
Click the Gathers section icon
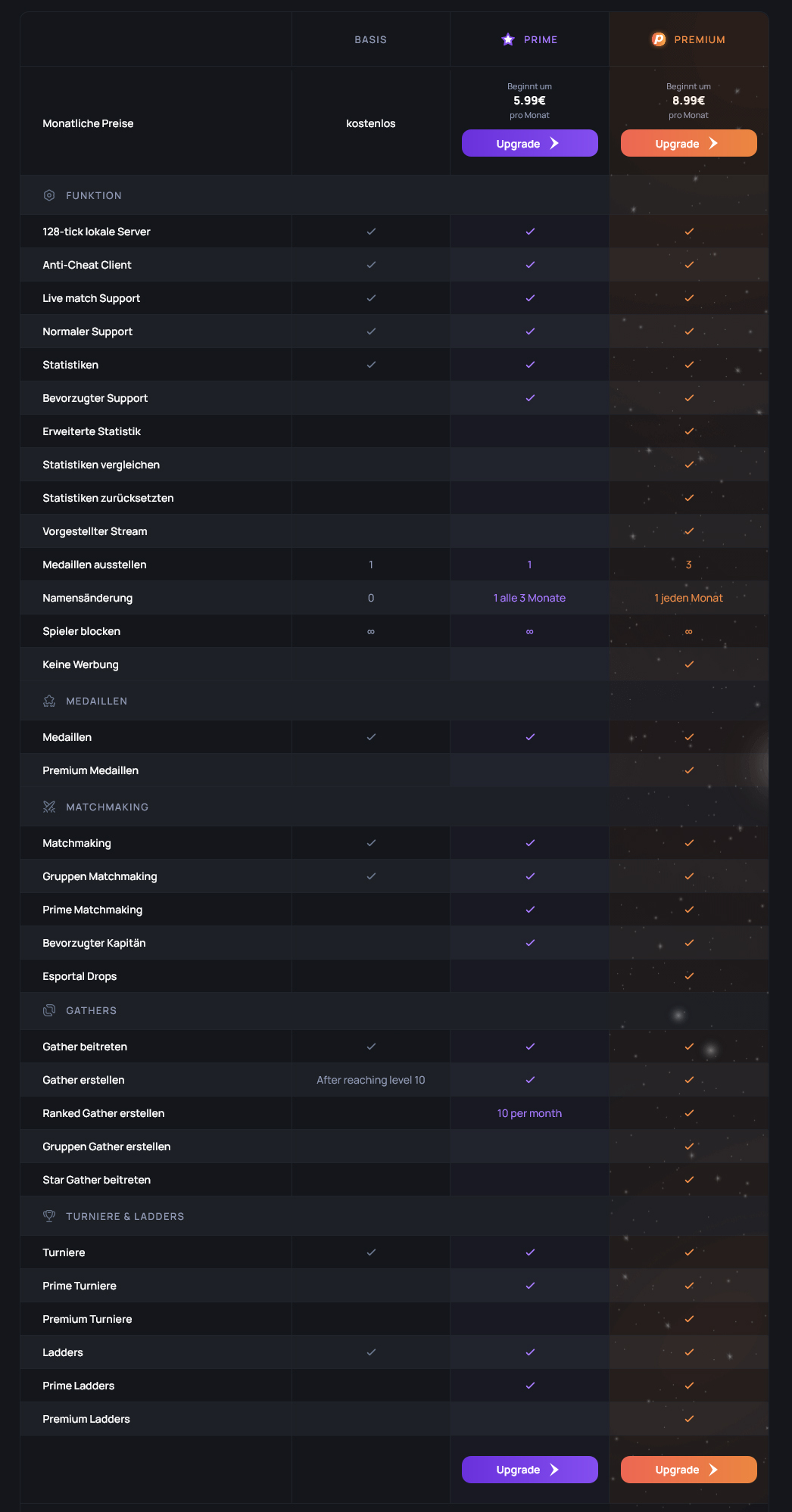coord(49,1010)
